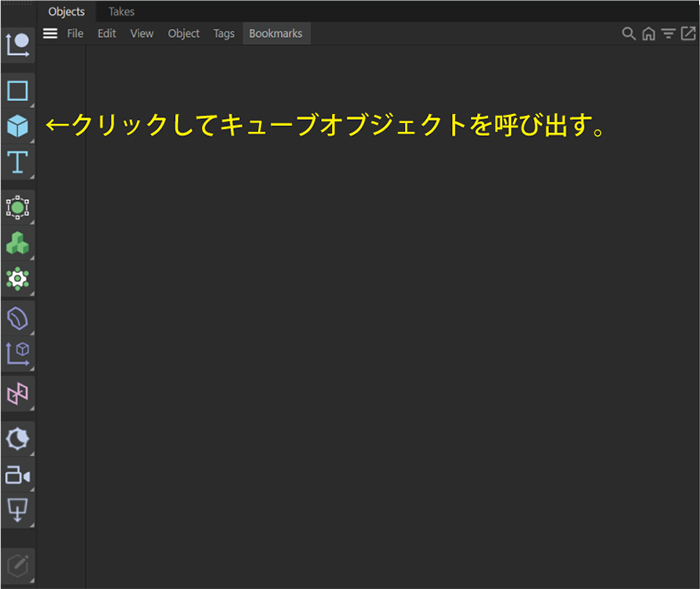Click the axis-and-cube icon in toolbar
Image resolution: width=700 pixels, height=589 pixels.
pyautogui.click(x=18, y=353)
